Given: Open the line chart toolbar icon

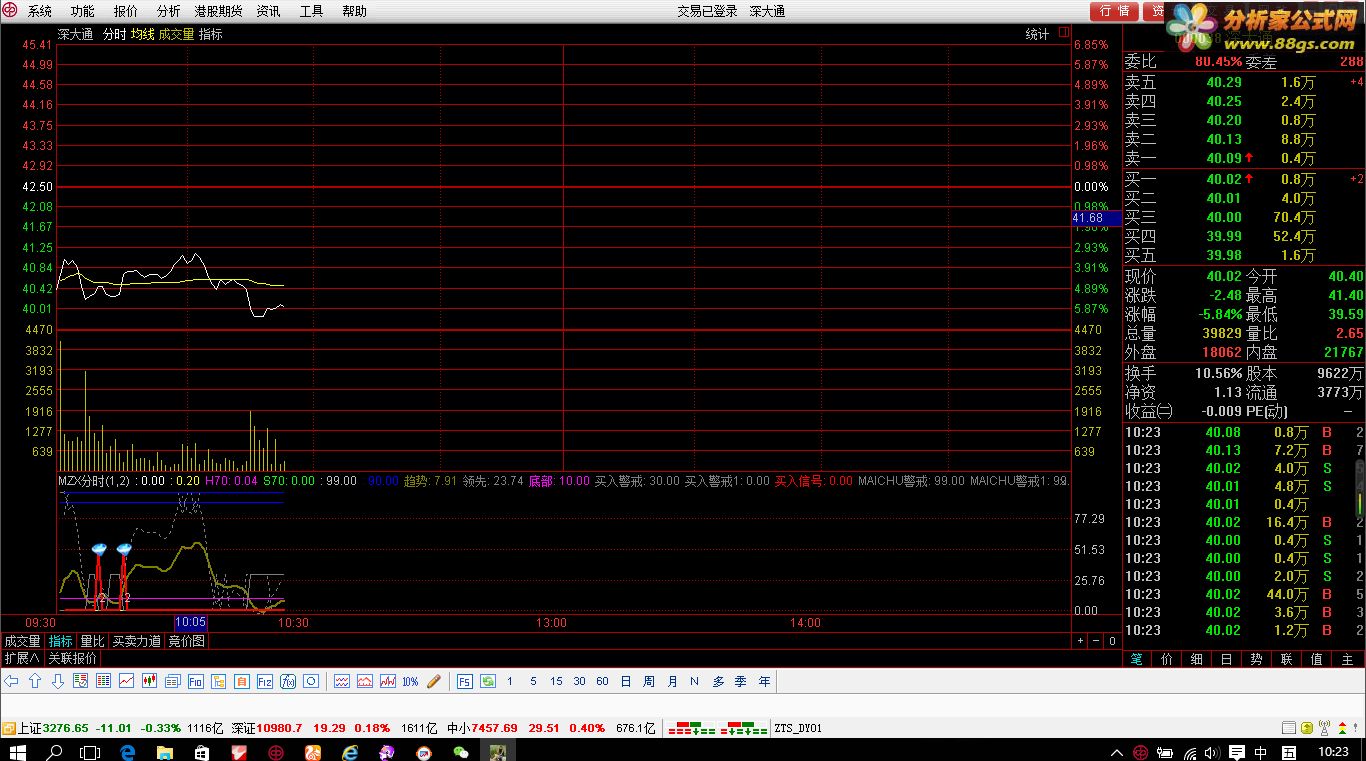Looking at the screenshot, I should (126, 681).
